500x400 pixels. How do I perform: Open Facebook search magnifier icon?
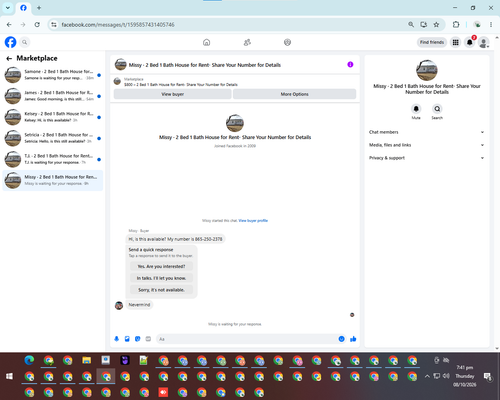25,42
